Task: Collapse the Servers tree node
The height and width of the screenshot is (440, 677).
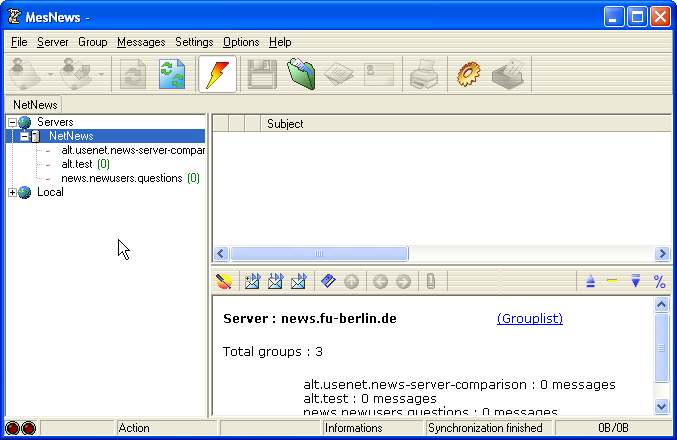Action: click(12, 122)
